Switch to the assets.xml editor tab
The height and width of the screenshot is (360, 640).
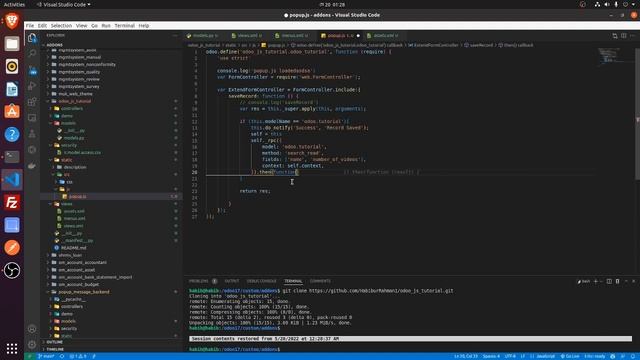pyautogui.click(x=385, y=36)
